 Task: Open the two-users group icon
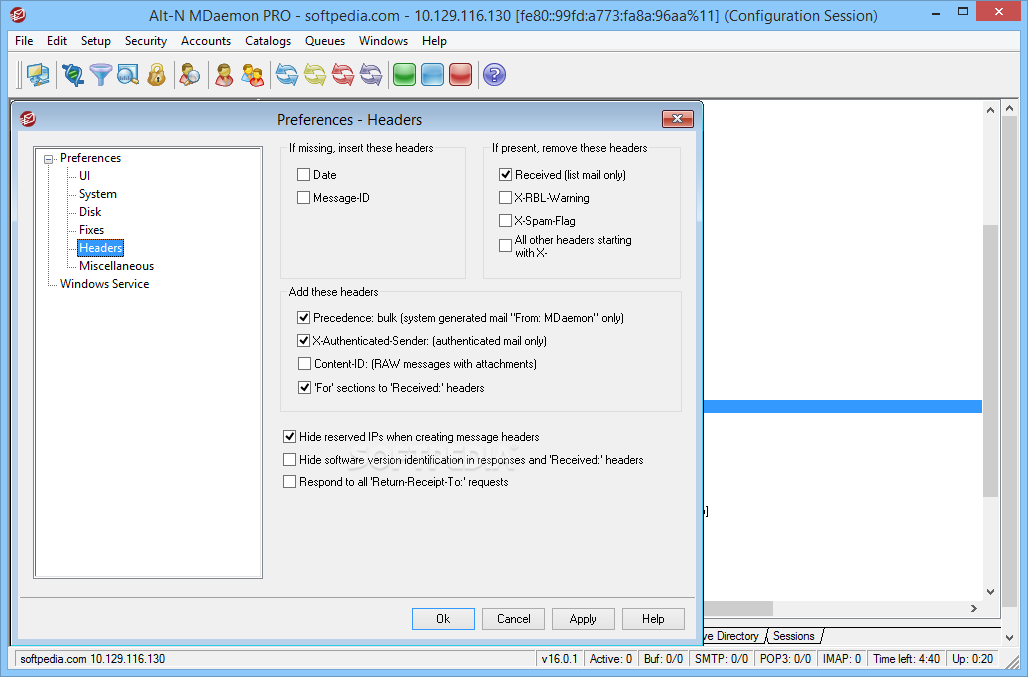252,75
